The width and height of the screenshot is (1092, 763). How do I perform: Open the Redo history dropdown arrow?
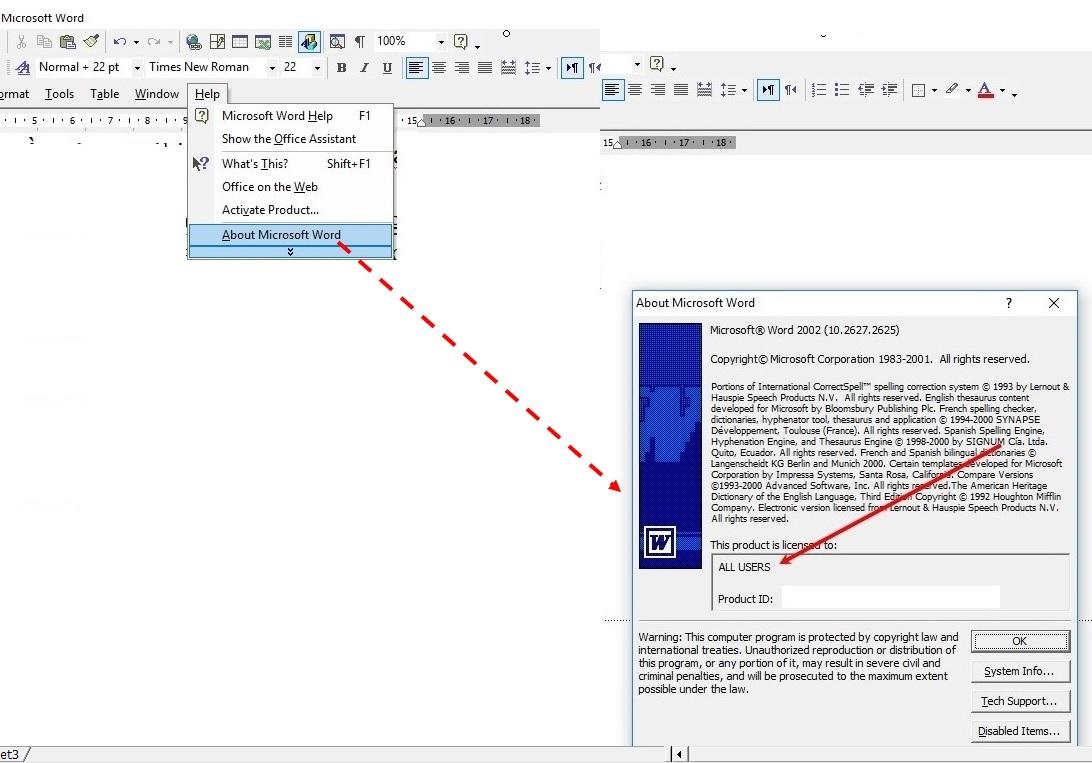tap(170, 42)
